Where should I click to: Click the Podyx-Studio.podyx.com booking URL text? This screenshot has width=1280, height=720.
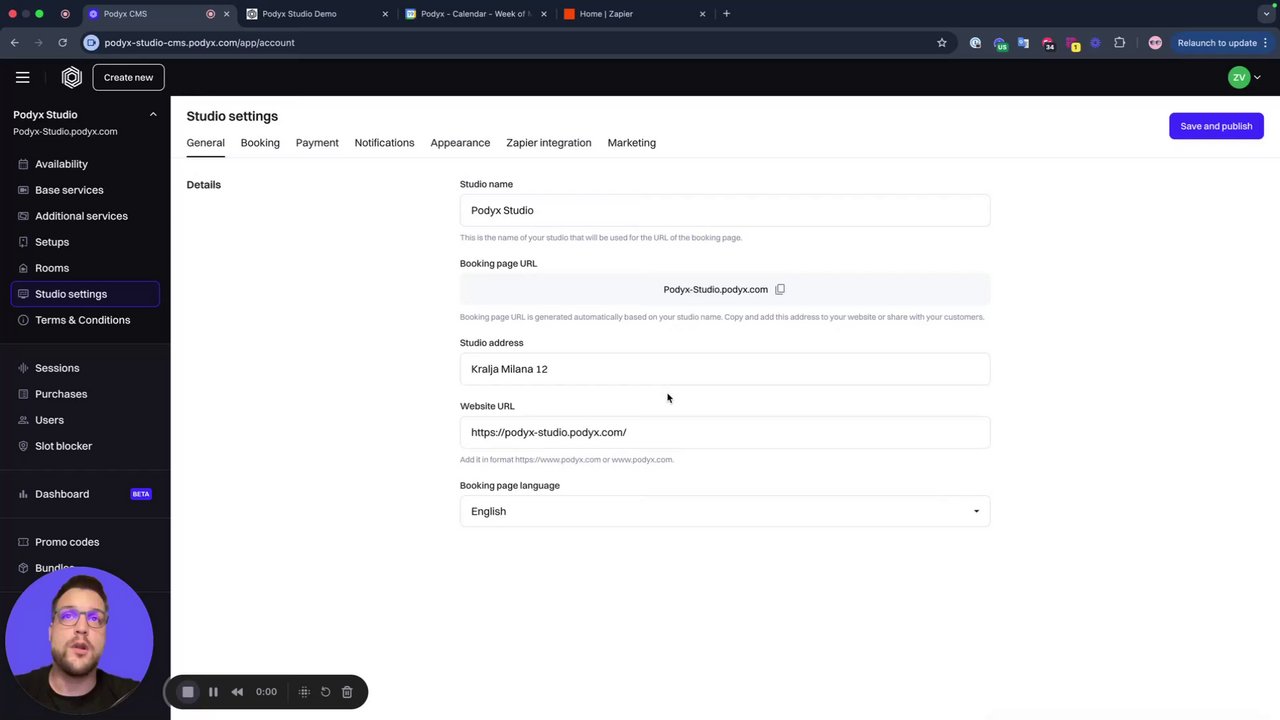coord(715,289)
